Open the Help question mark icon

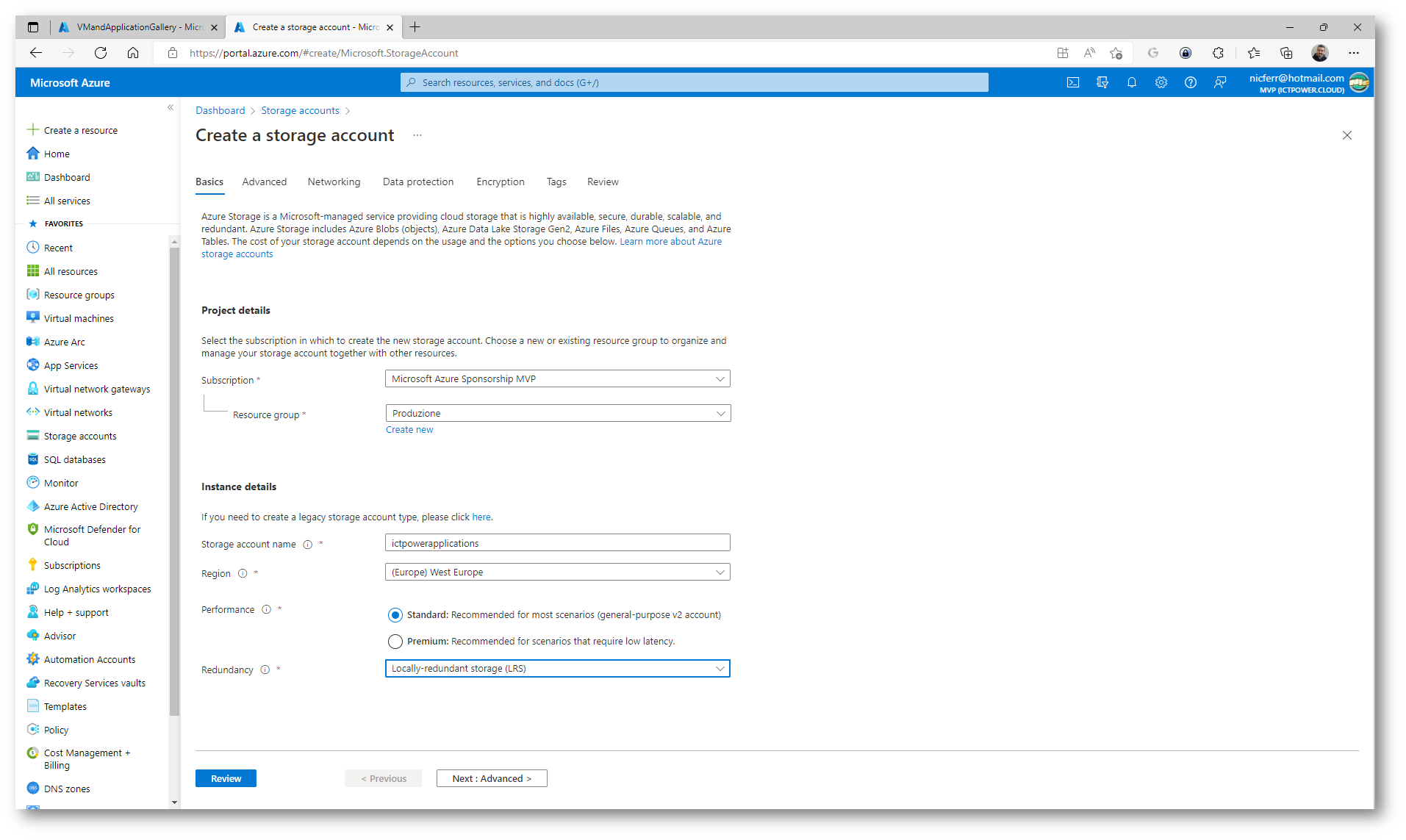(x=1191, y=82)
